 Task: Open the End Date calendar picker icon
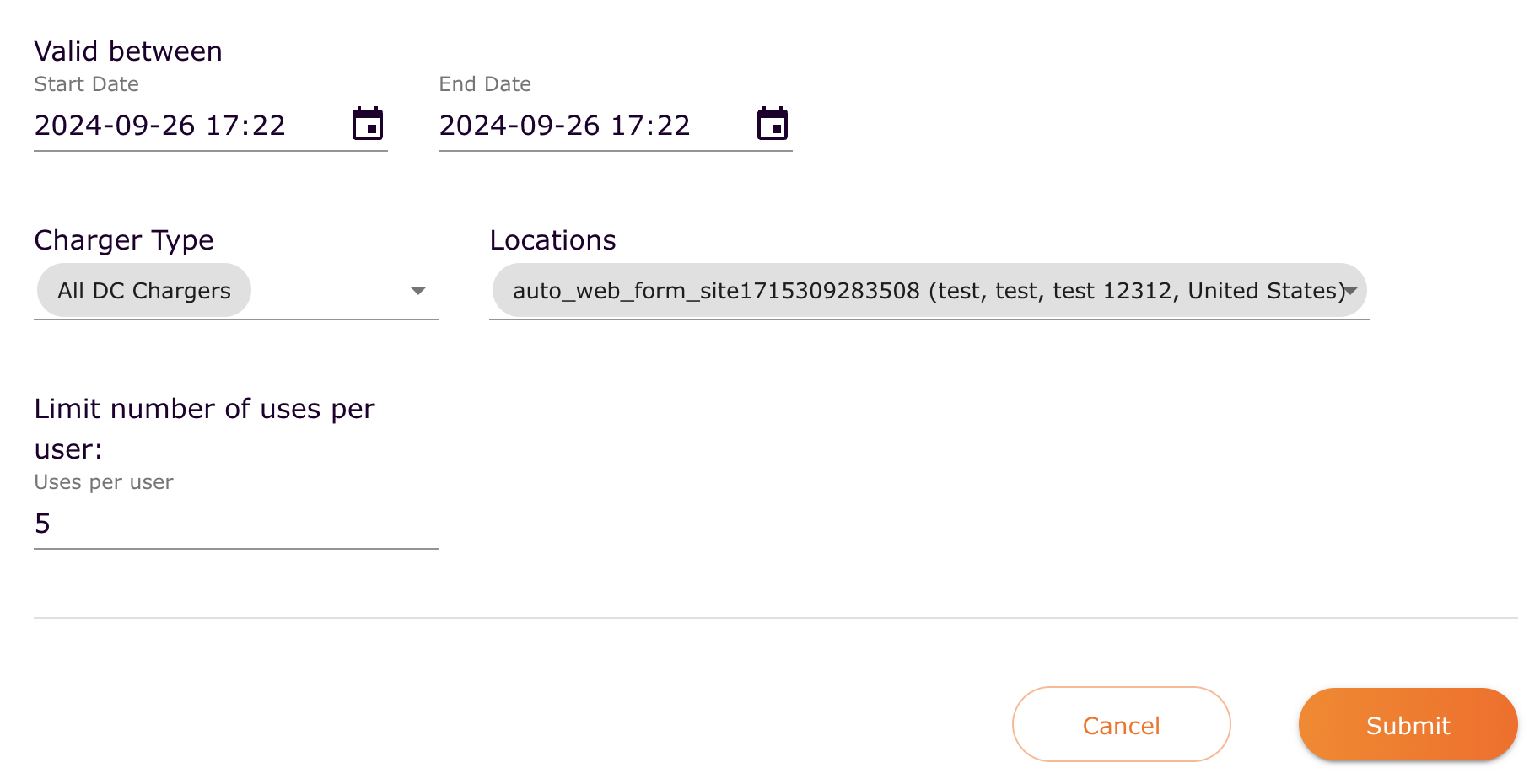point(772,123)
